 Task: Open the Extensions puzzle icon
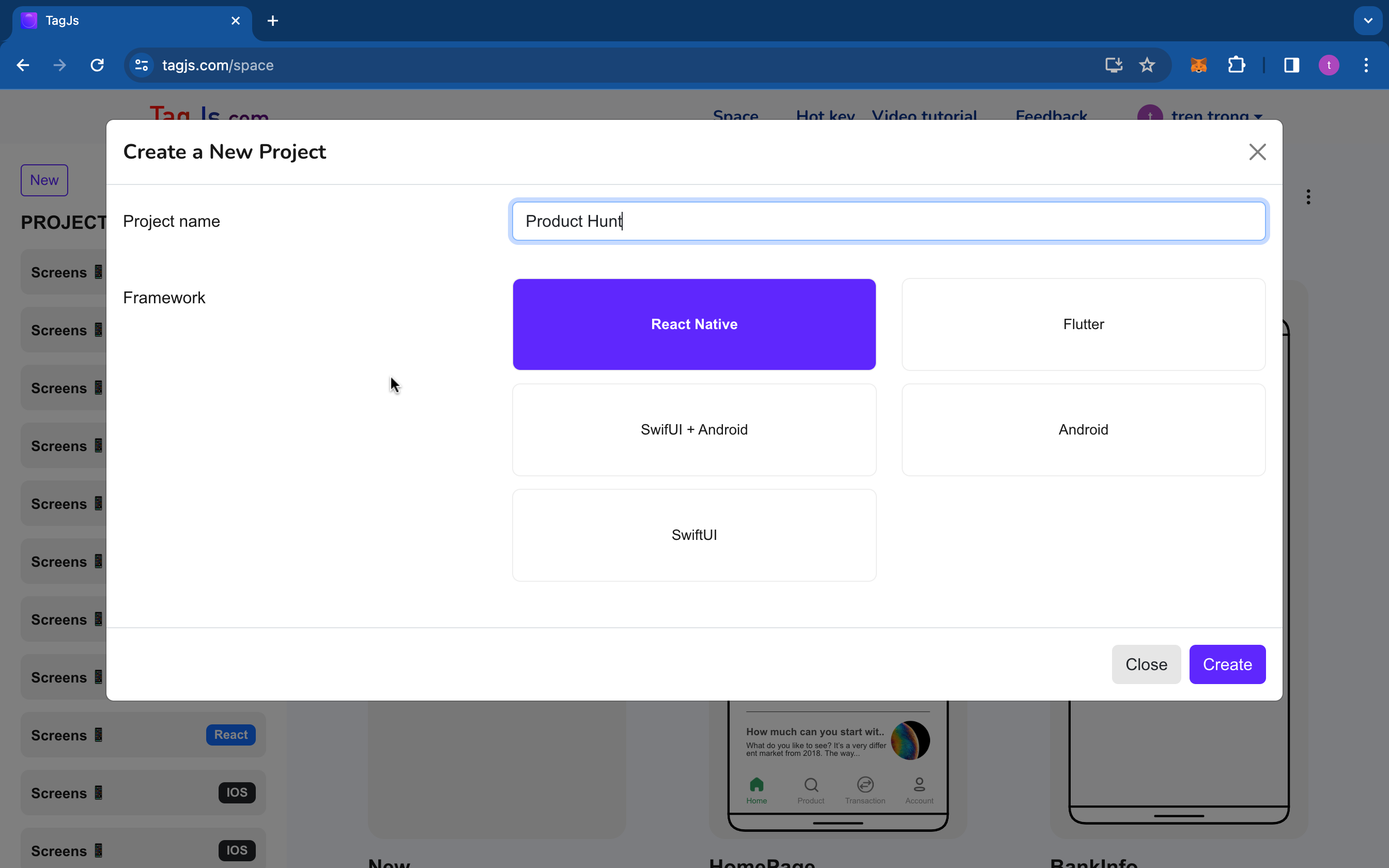click(x=1237, y=66)
